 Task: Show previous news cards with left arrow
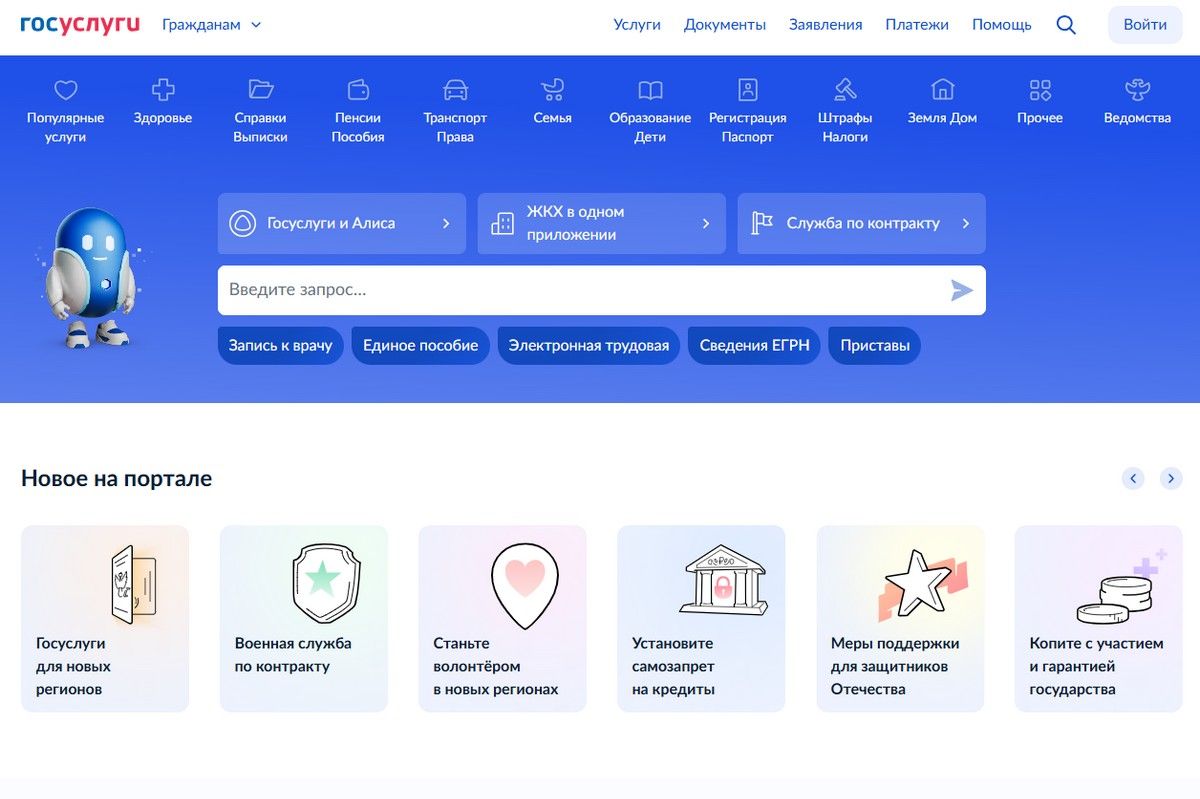[1133, 478]
